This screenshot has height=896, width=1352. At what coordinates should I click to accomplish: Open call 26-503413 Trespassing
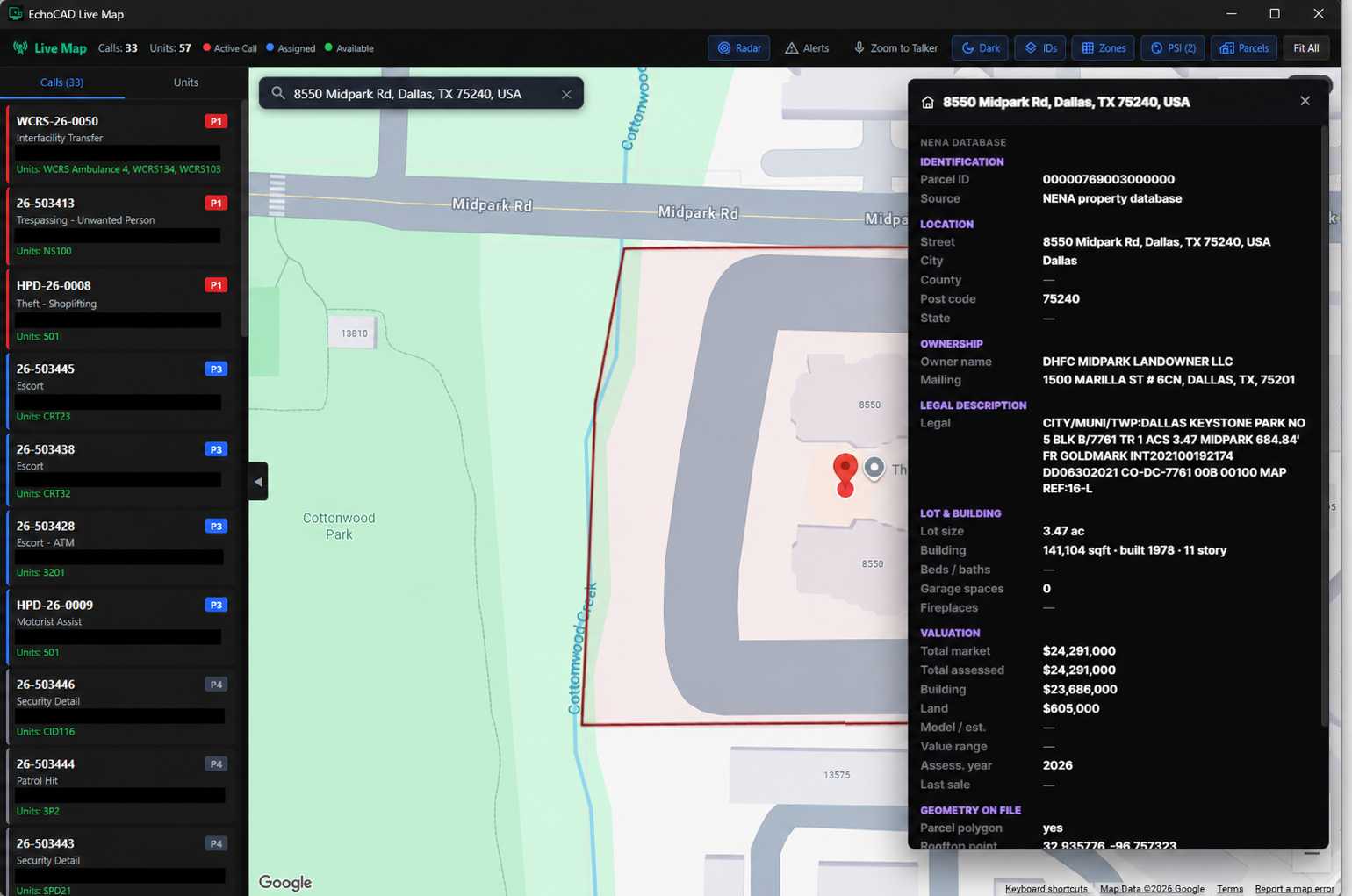120,225
